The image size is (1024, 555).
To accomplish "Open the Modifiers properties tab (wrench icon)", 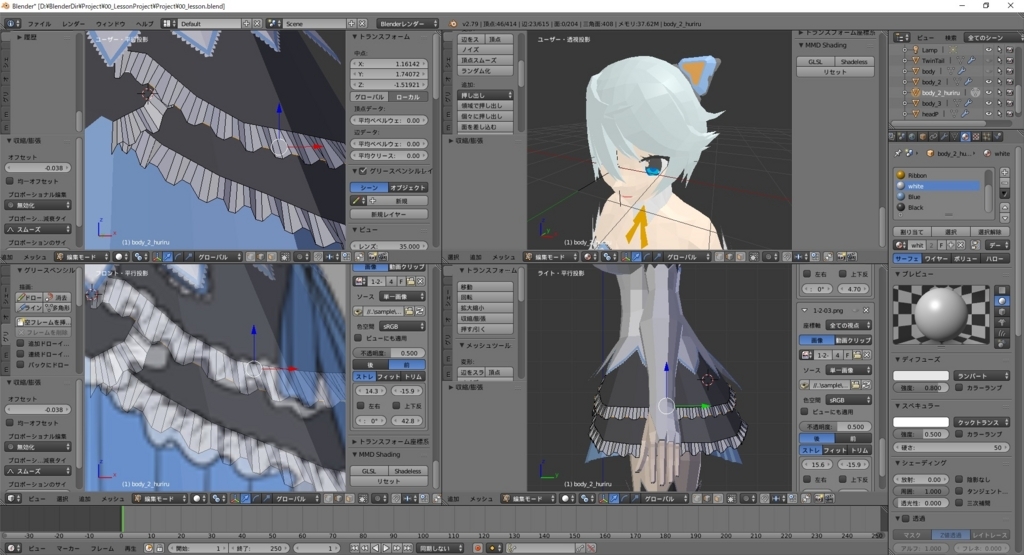I will tap(944, 136).
